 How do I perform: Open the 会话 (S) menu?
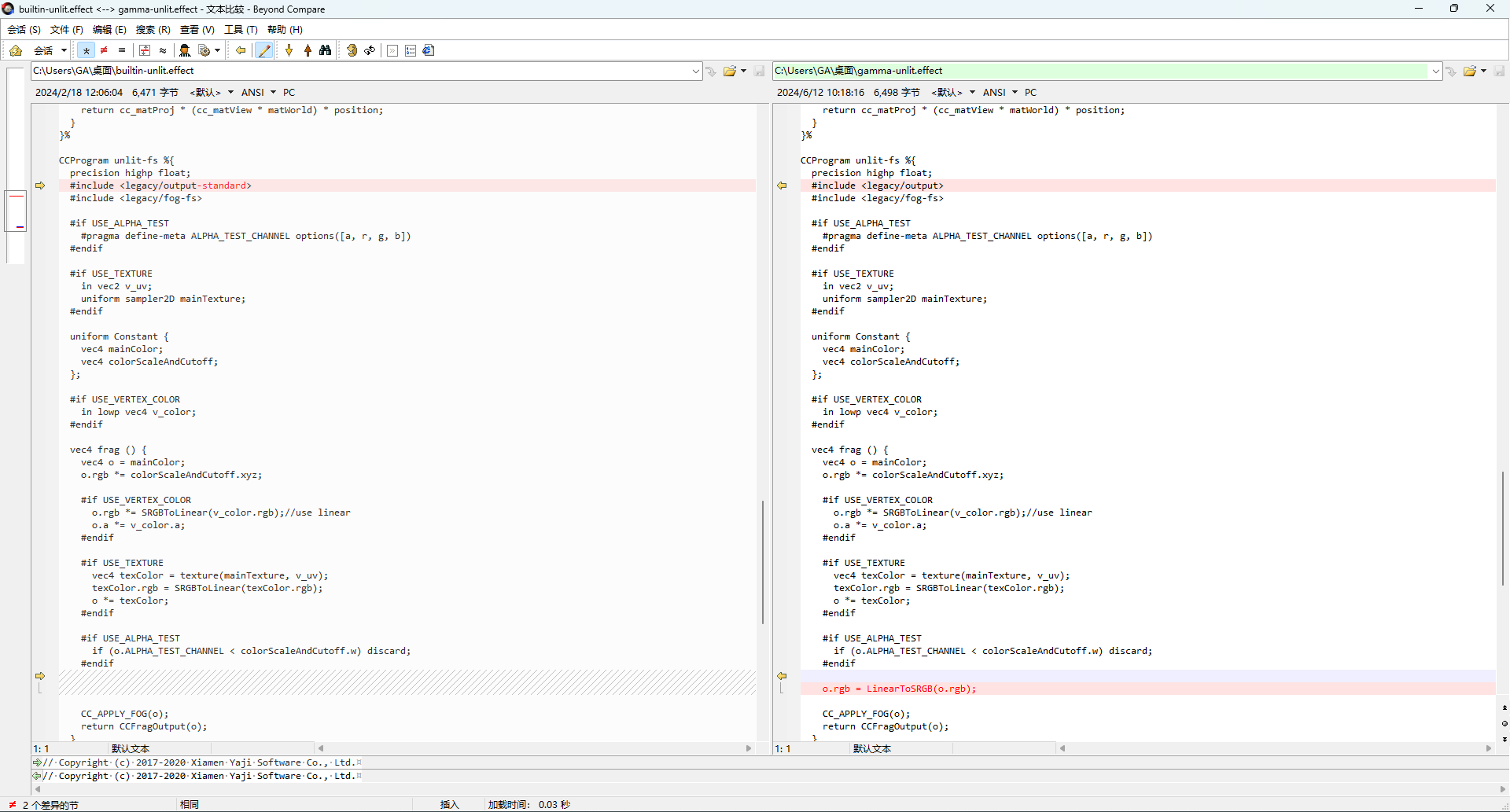pyautogui.click(x=24, y=30)
